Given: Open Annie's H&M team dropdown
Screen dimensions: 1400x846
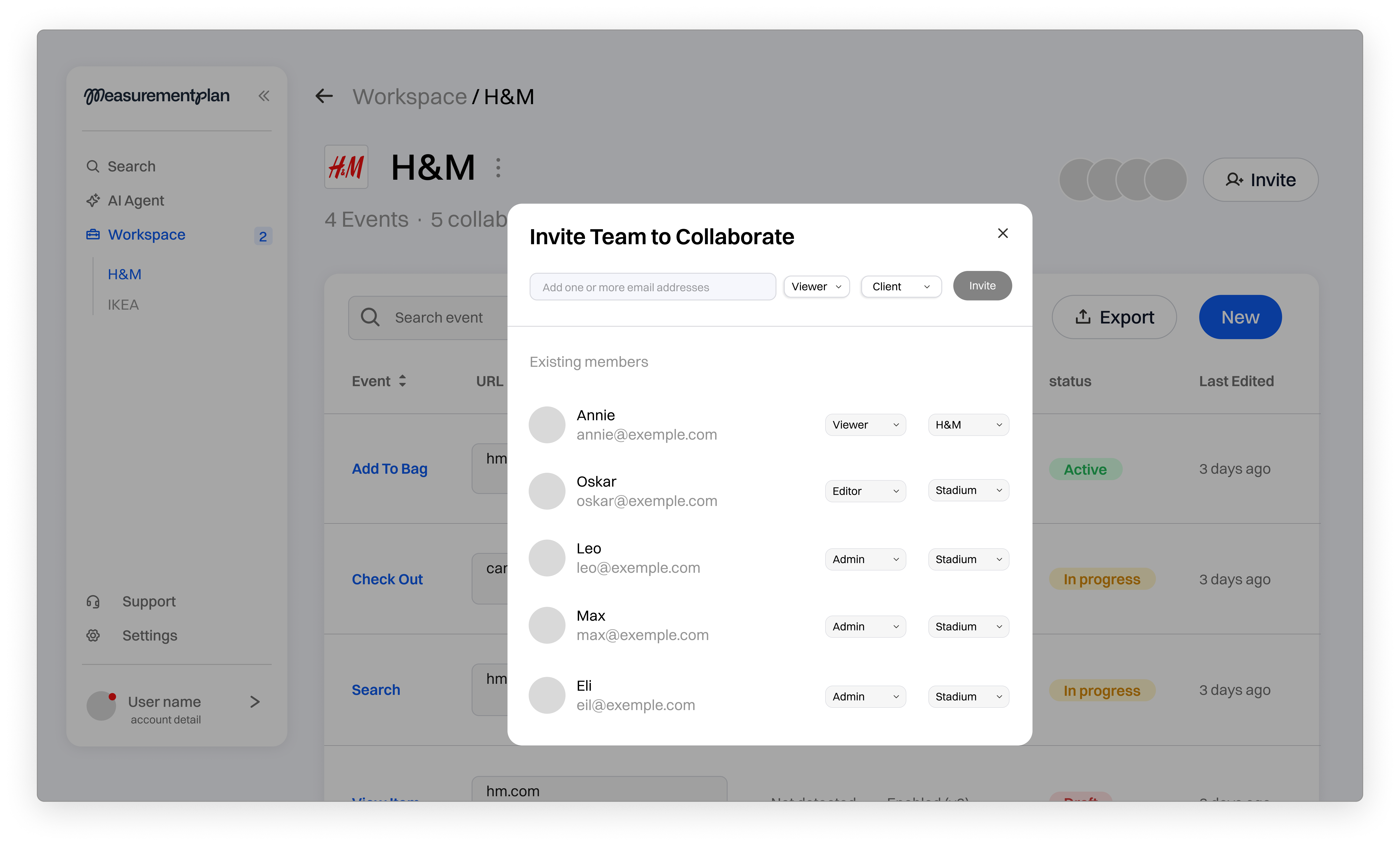Looking at the screenshot, I should pyautogui.click(x=968, y=425).
